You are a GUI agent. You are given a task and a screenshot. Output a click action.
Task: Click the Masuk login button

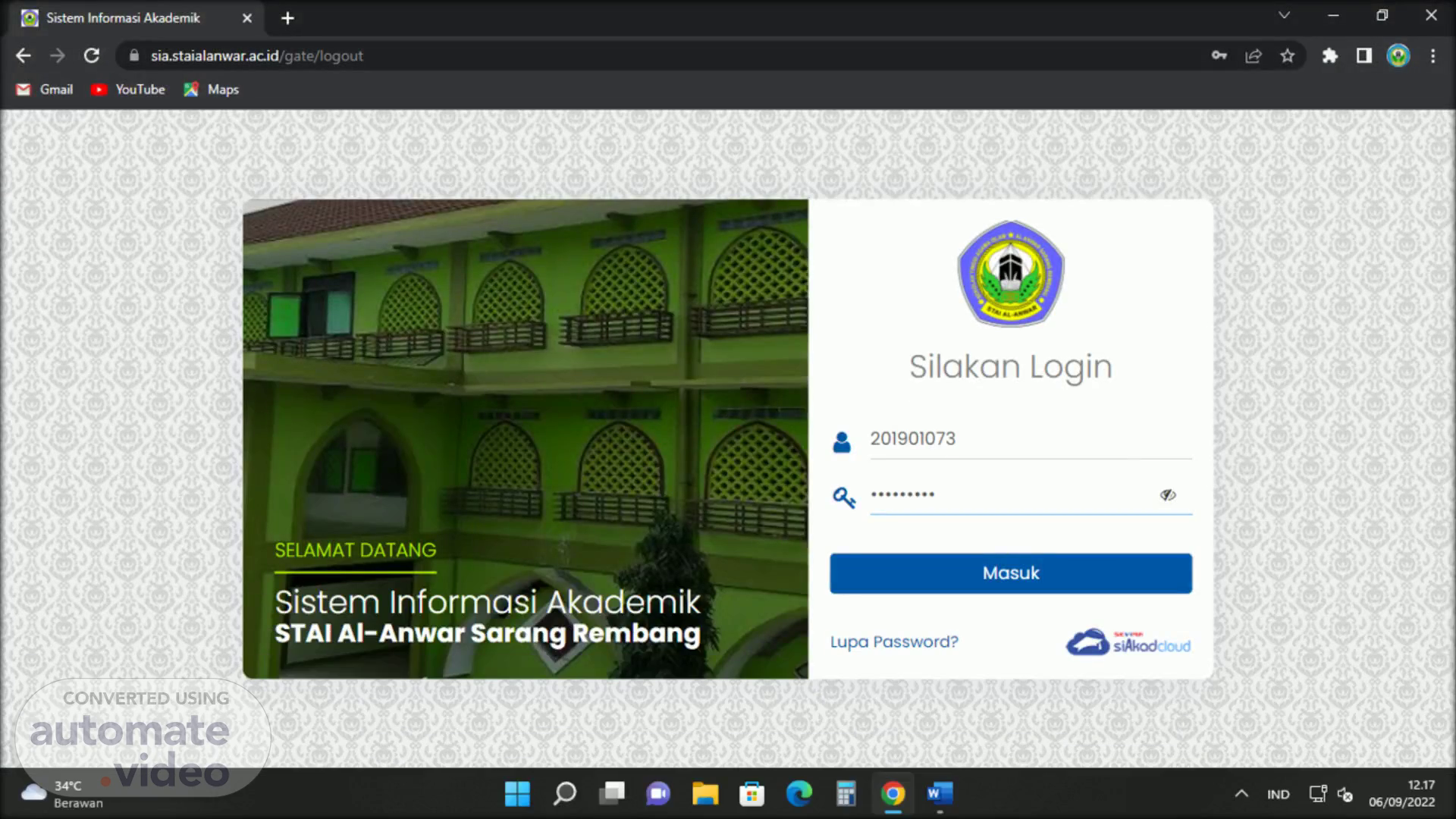click(x=1011, y=573)
